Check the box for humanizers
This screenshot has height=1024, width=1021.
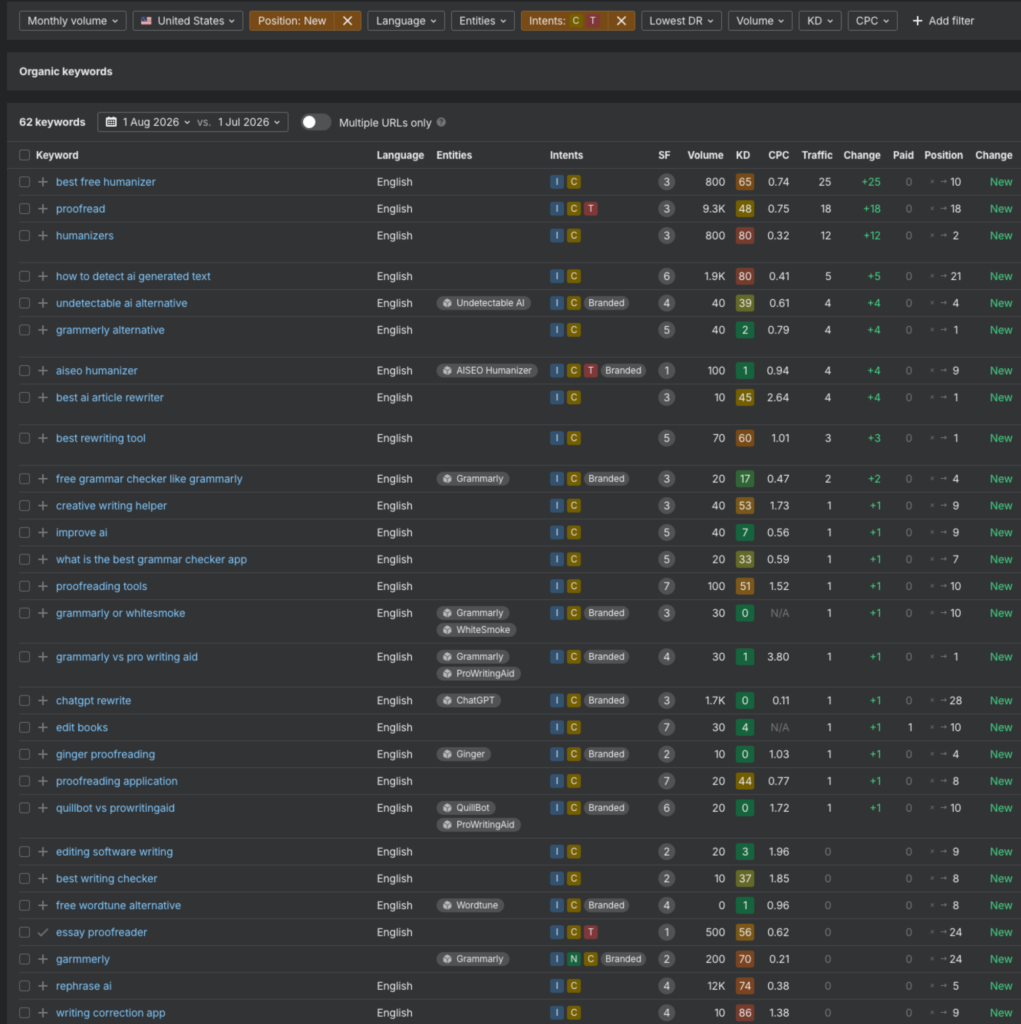pyautogui.click(x=24, y=235)
